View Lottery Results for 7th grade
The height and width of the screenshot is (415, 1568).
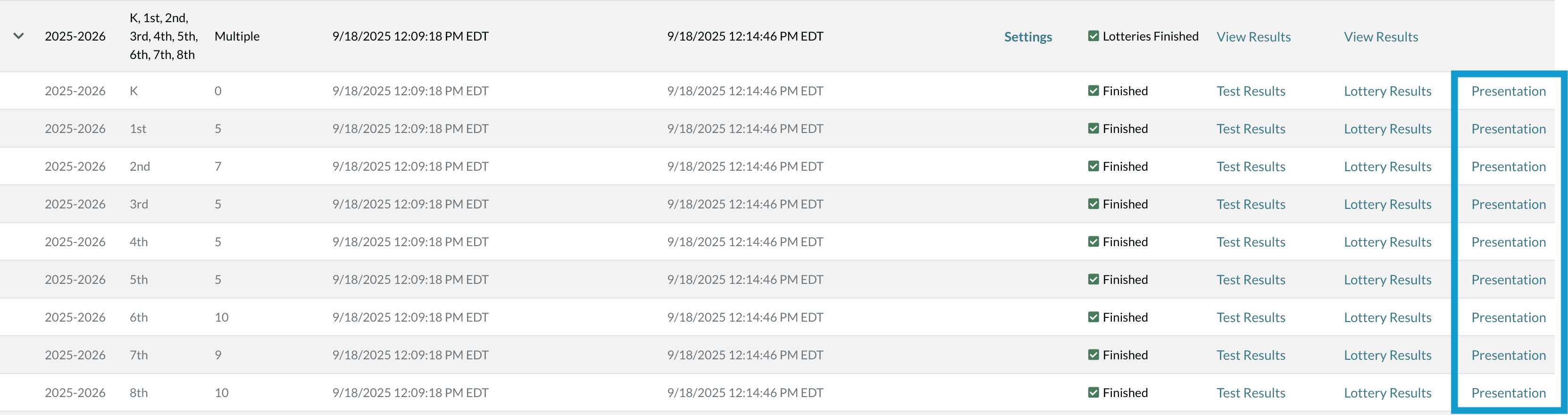[1387, 355]
